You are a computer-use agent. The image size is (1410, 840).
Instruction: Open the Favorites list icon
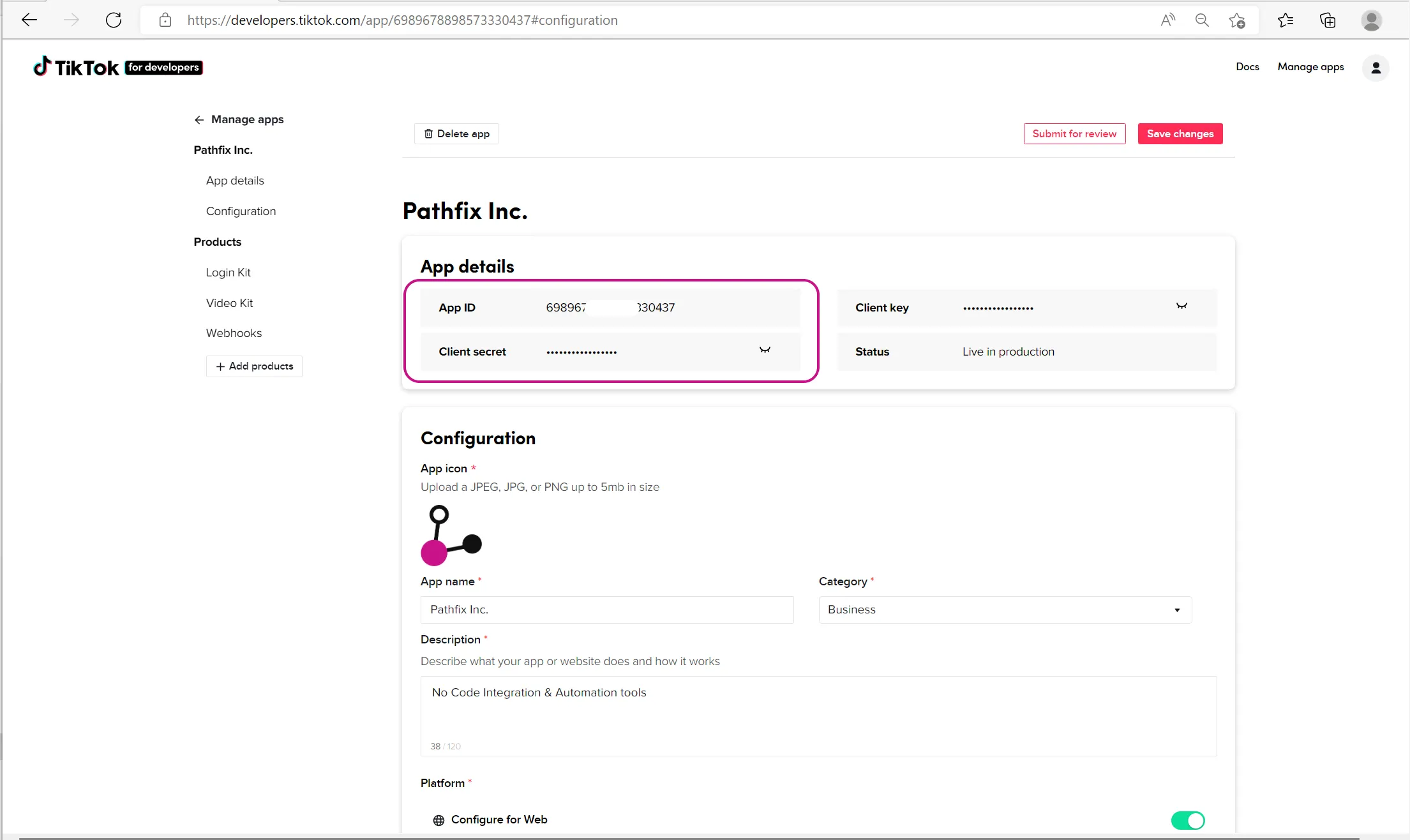point(1286,20)
